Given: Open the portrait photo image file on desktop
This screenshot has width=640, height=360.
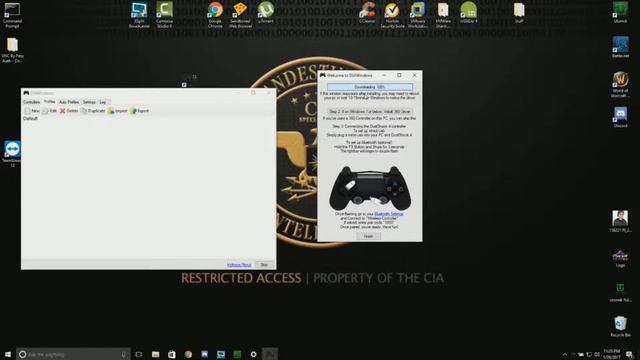Looking at the screenshot, I should point(620,221).
